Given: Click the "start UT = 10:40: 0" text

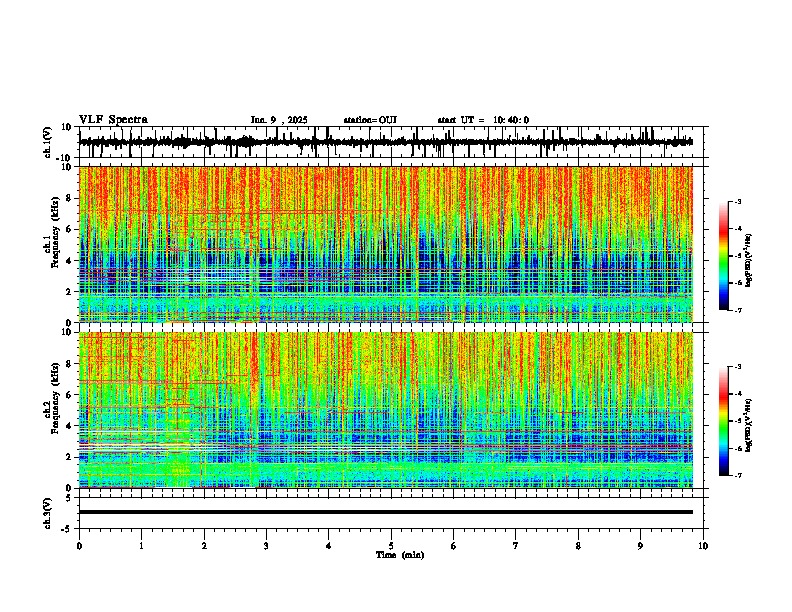Looking at the screenshot, I should pos(483,120).
